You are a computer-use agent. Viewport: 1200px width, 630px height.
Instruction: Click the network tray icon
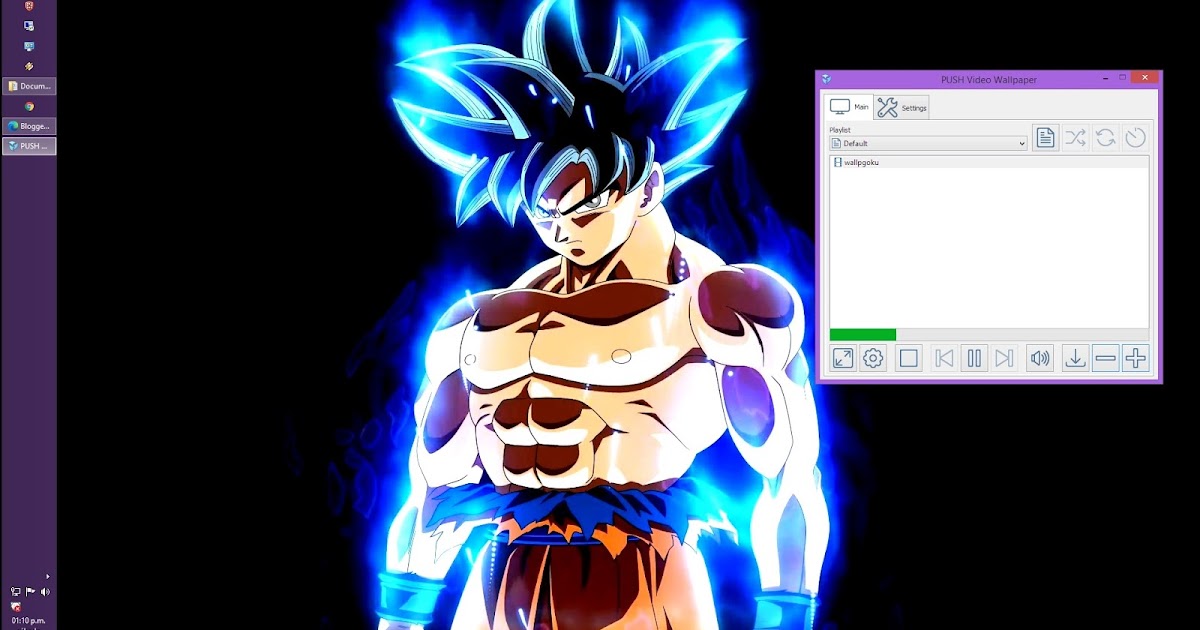pyautogui.click(x=15, y=592)
